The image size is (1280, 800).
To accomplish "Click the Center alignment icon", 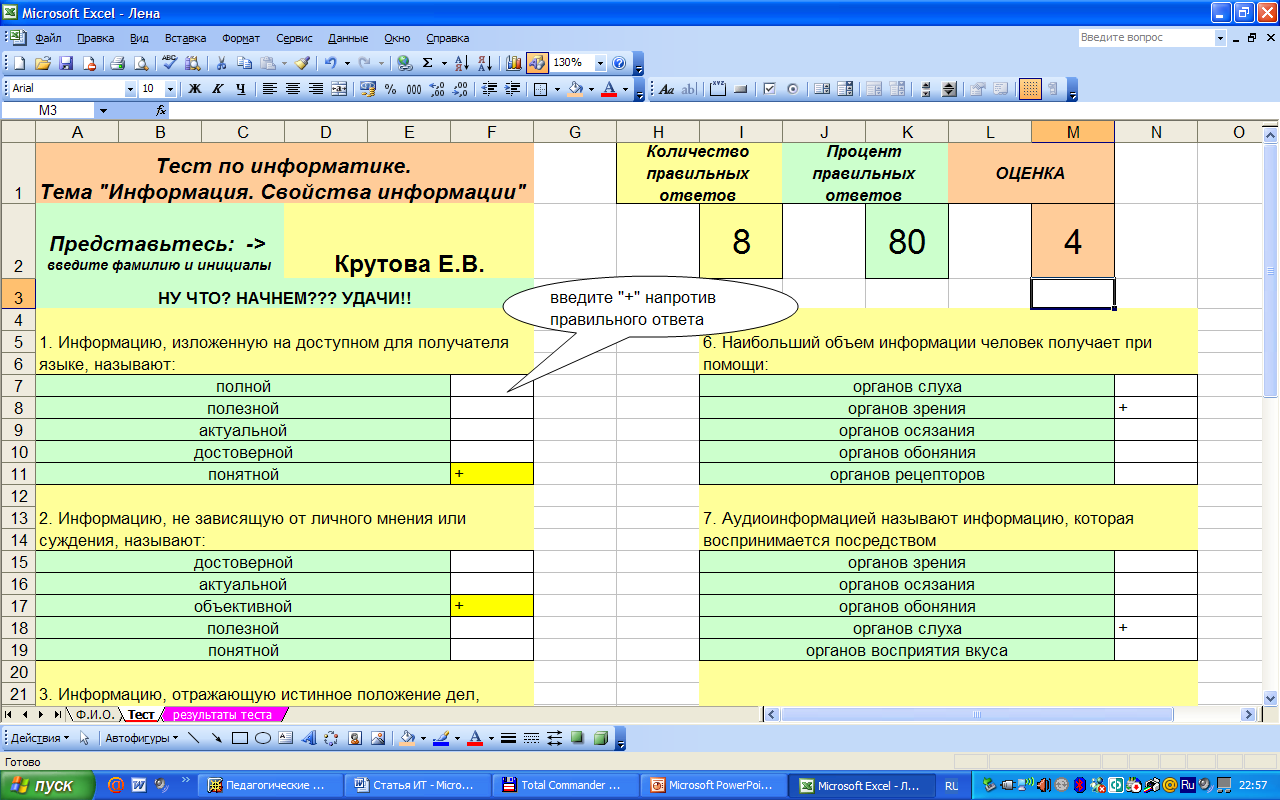I will coord(293,89).
